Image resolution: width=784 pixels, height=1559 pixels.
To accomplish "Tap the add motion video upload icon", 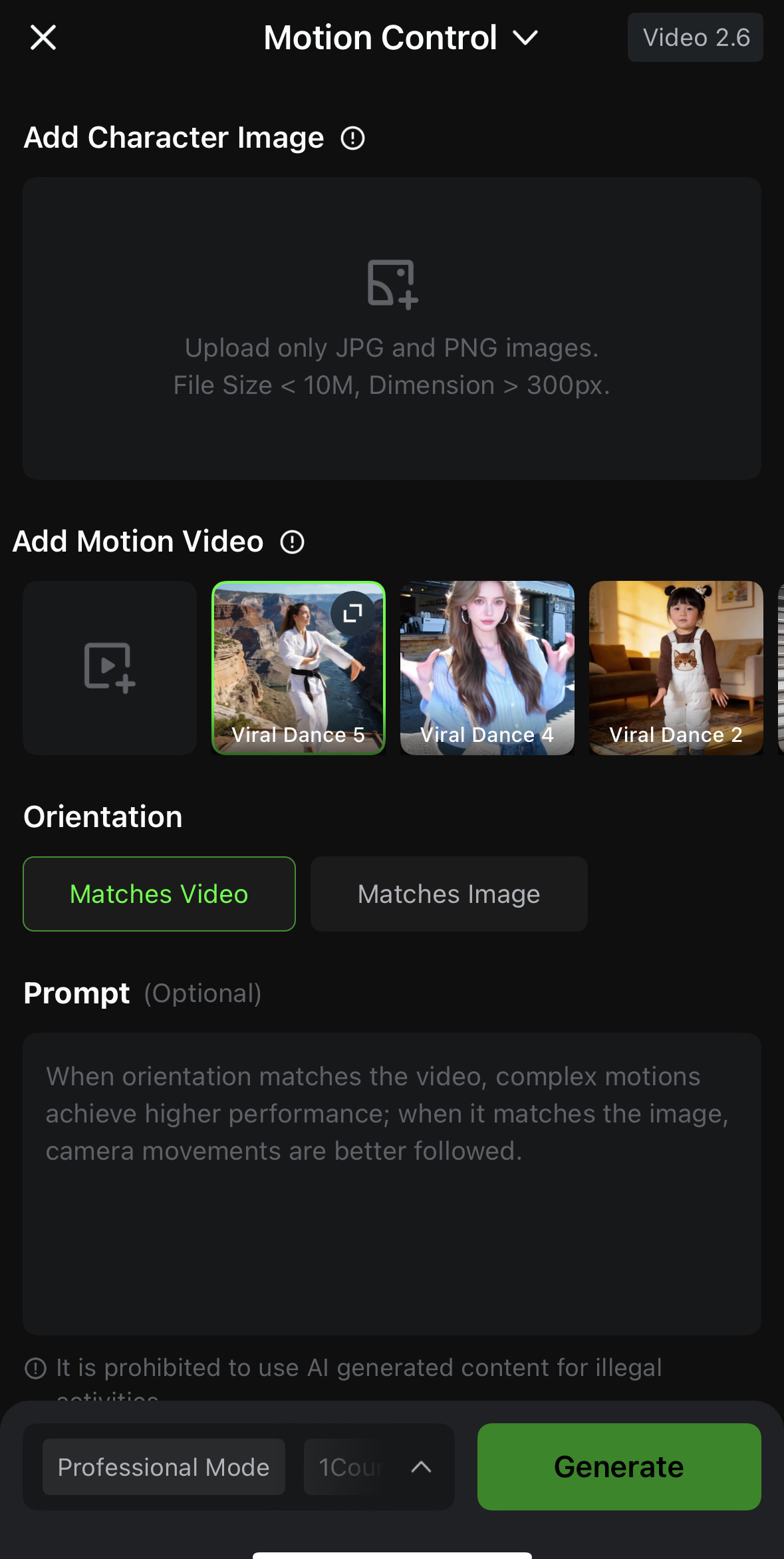I will click(x=110, y=667).
